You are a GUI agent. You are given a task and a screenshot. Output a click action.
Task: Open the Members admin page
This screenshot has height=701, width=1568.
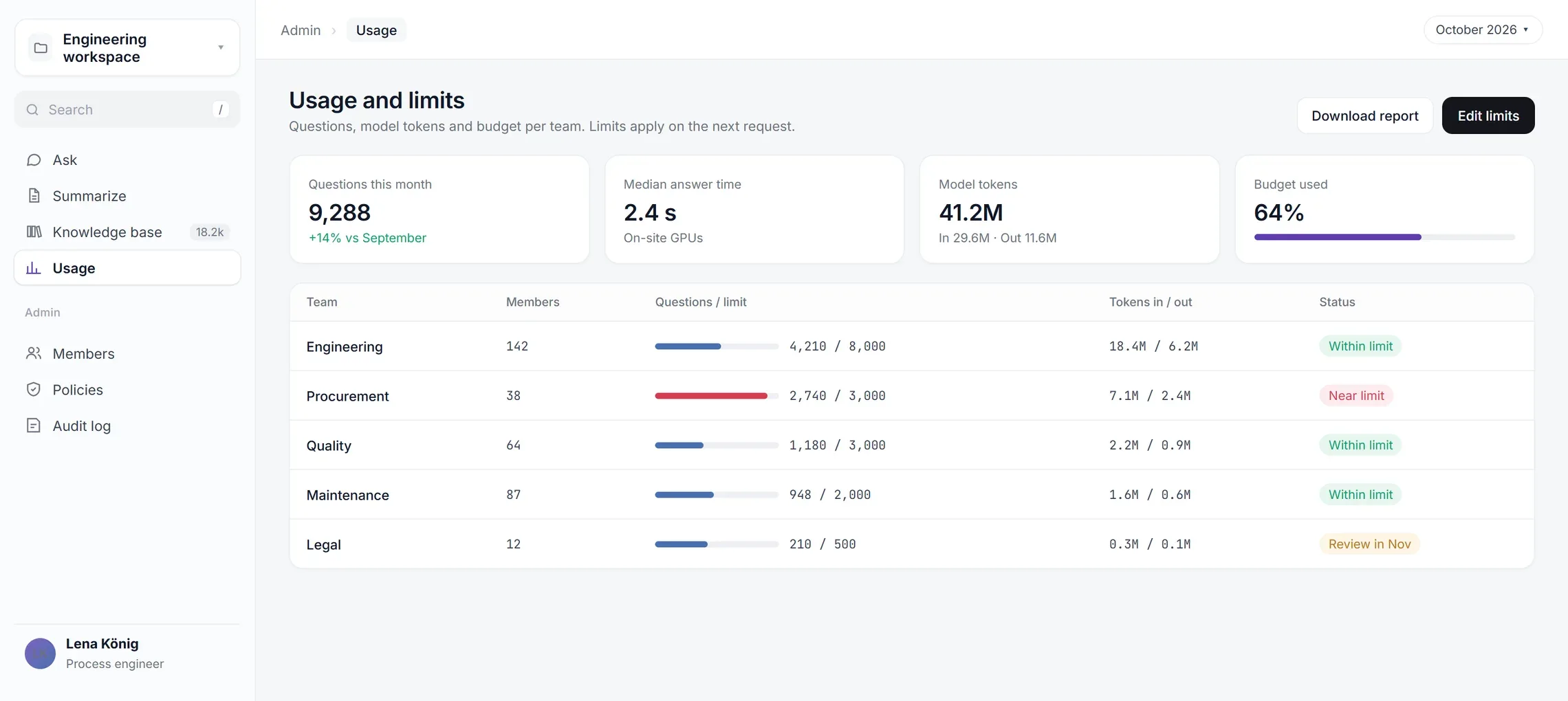(x=127, y=353)
